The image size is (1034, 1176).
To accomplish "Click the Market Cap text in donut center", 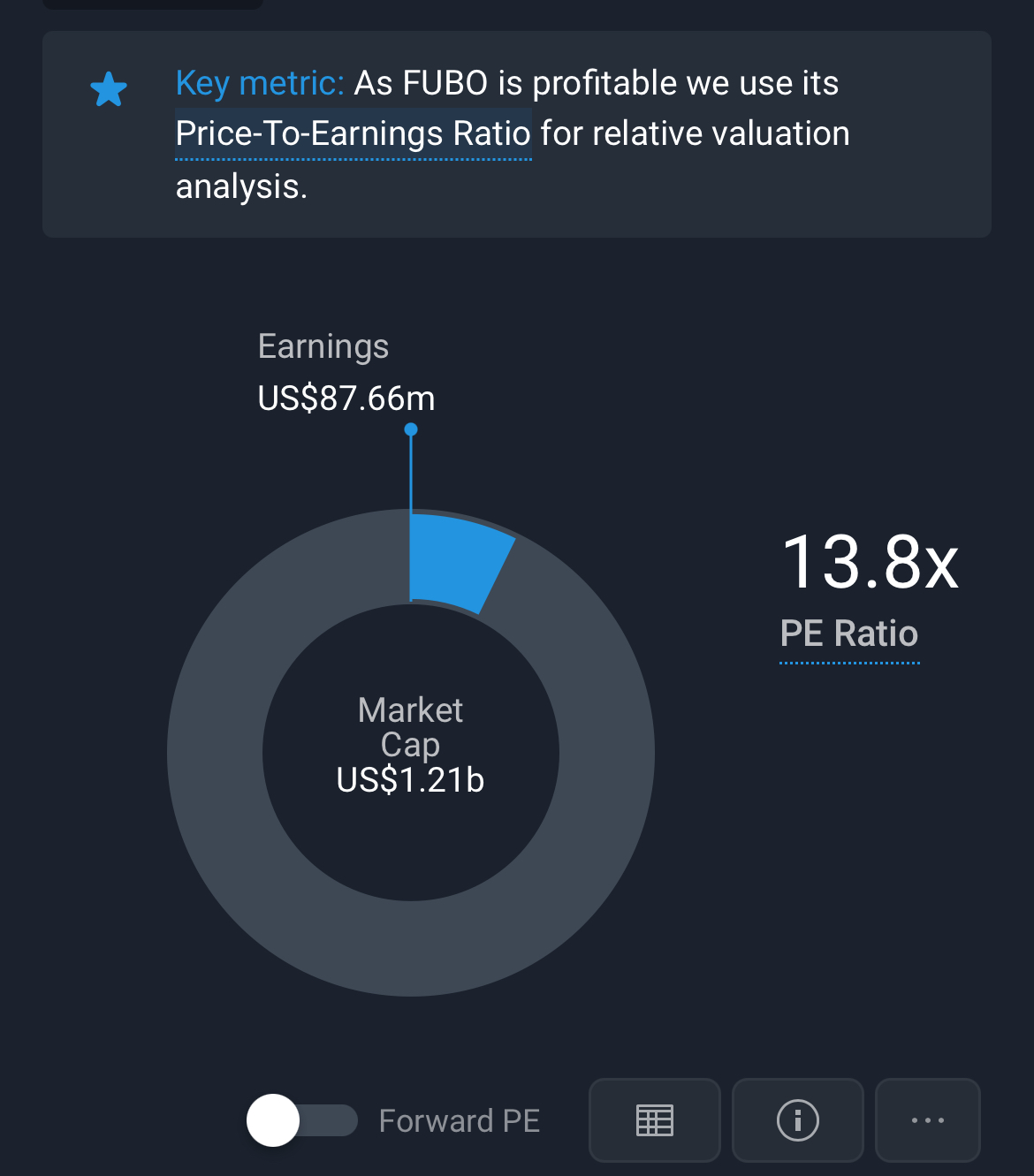I will point(410,726).
